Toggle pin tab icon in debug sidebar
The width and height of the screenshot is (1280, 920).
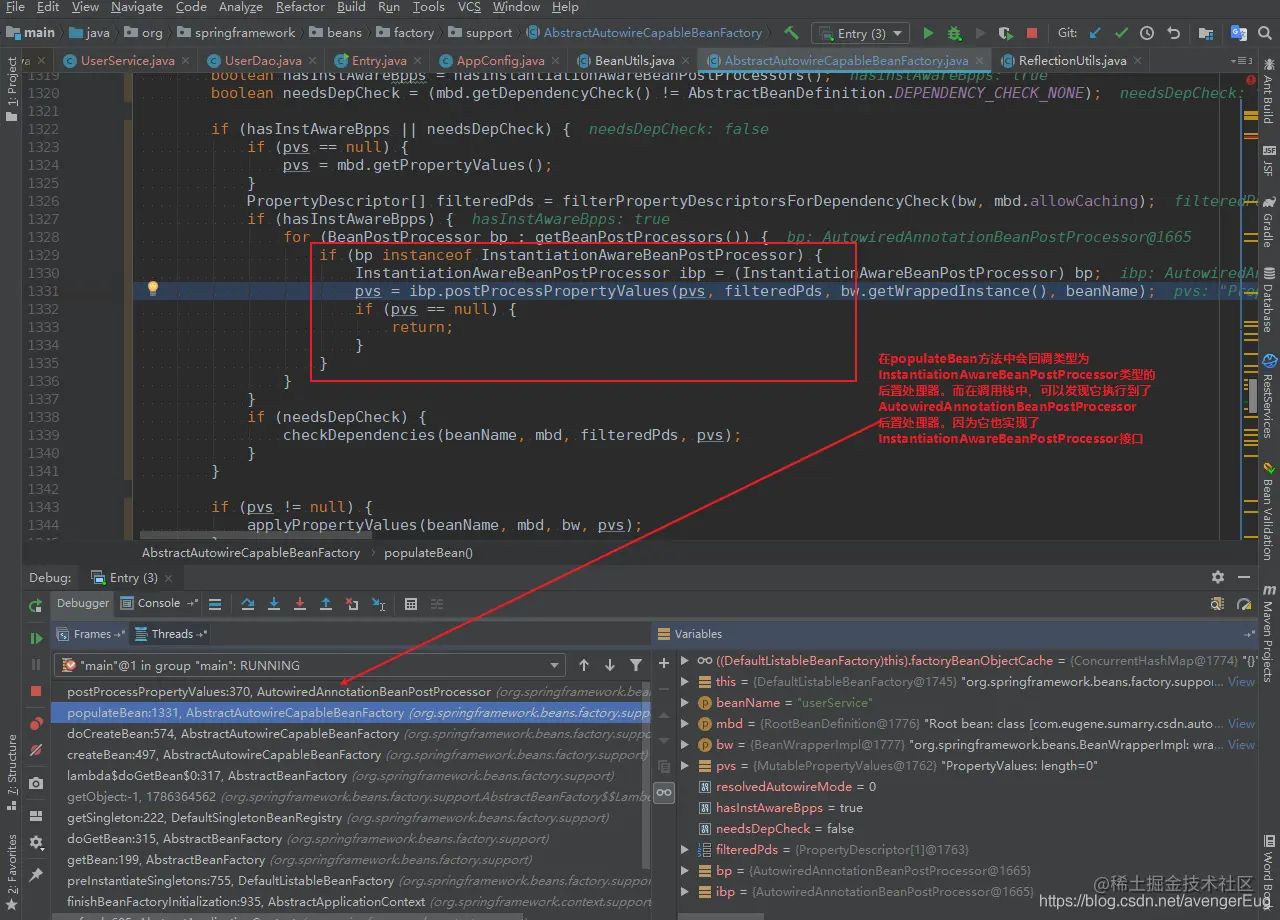point(36,875)
